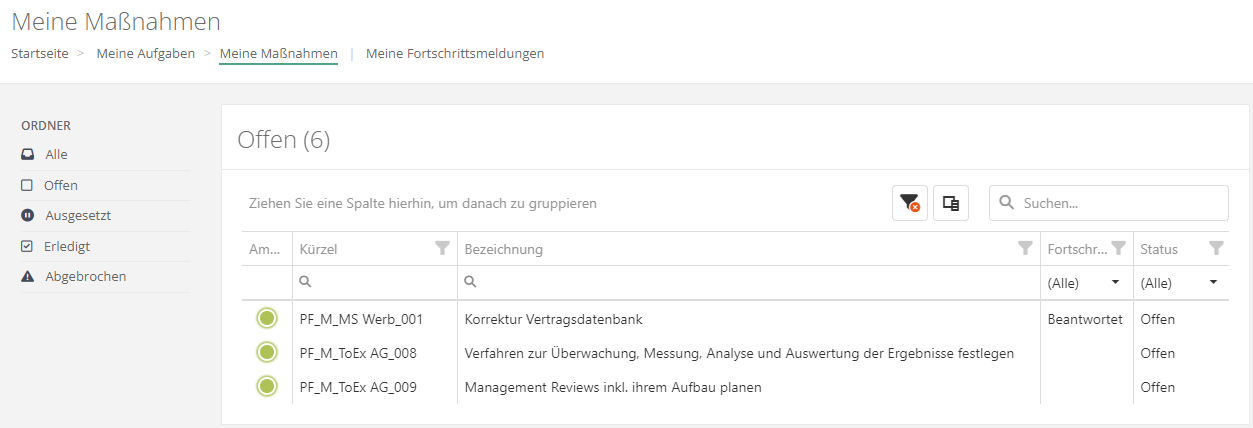1253x428 pixels.
Task: Open Meine Aufgaben breadcrumb link
Action: [145, 54]
